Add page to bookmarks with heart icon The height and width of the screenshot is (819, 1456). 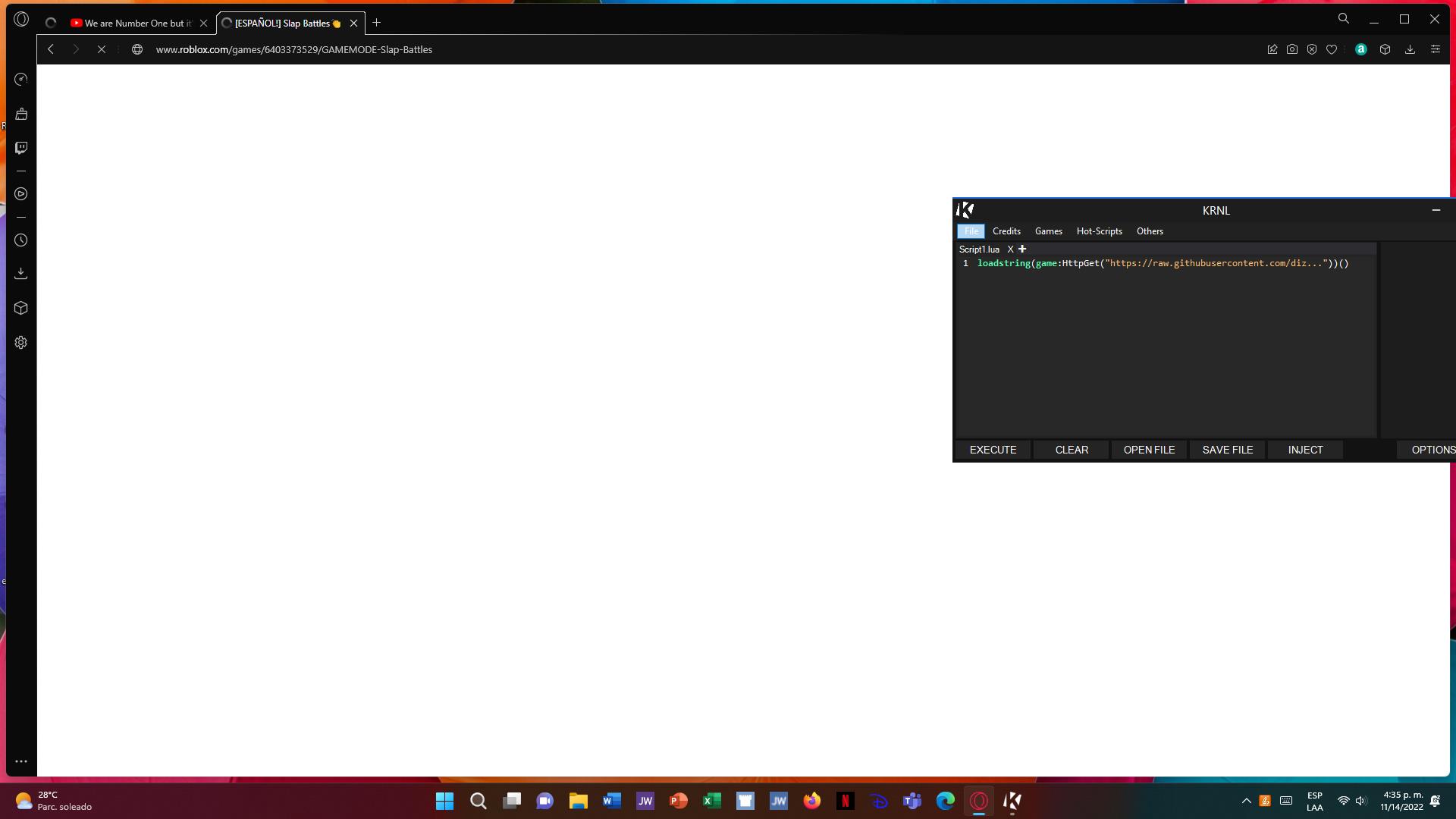click(x=1332, y=49)
